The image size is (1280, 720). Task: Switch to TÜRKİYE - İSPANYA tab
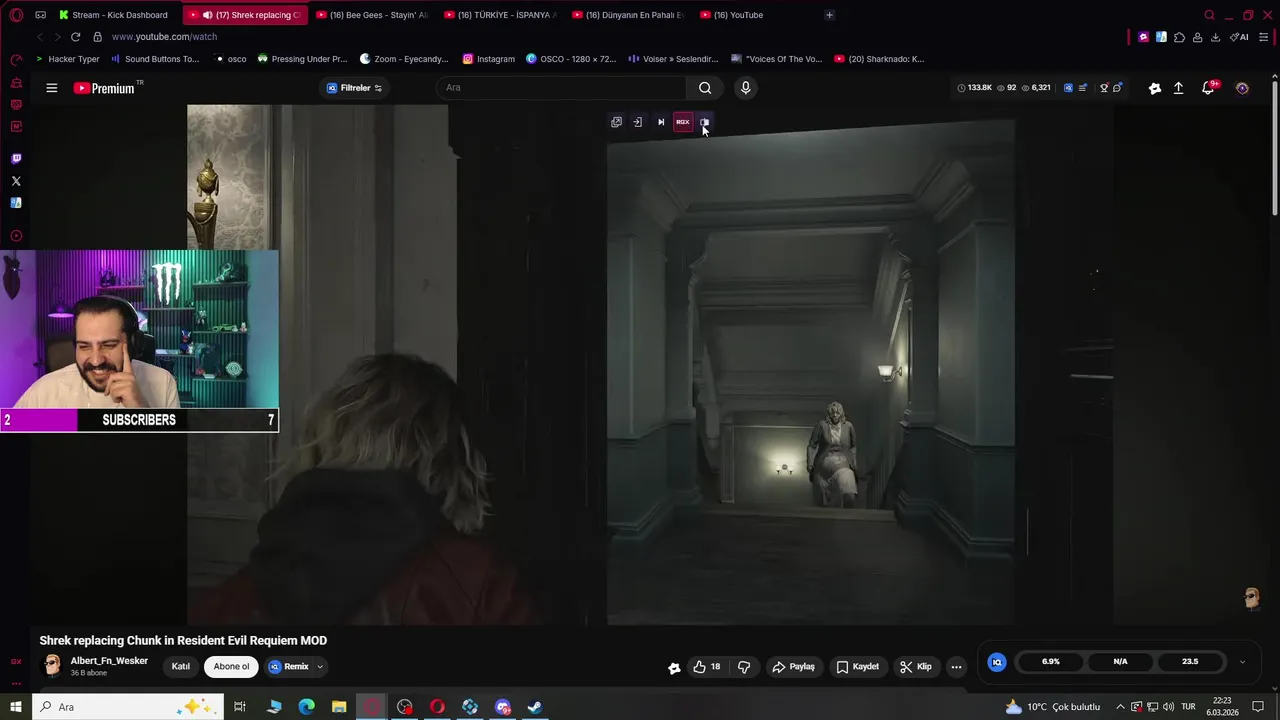point(500,15)
